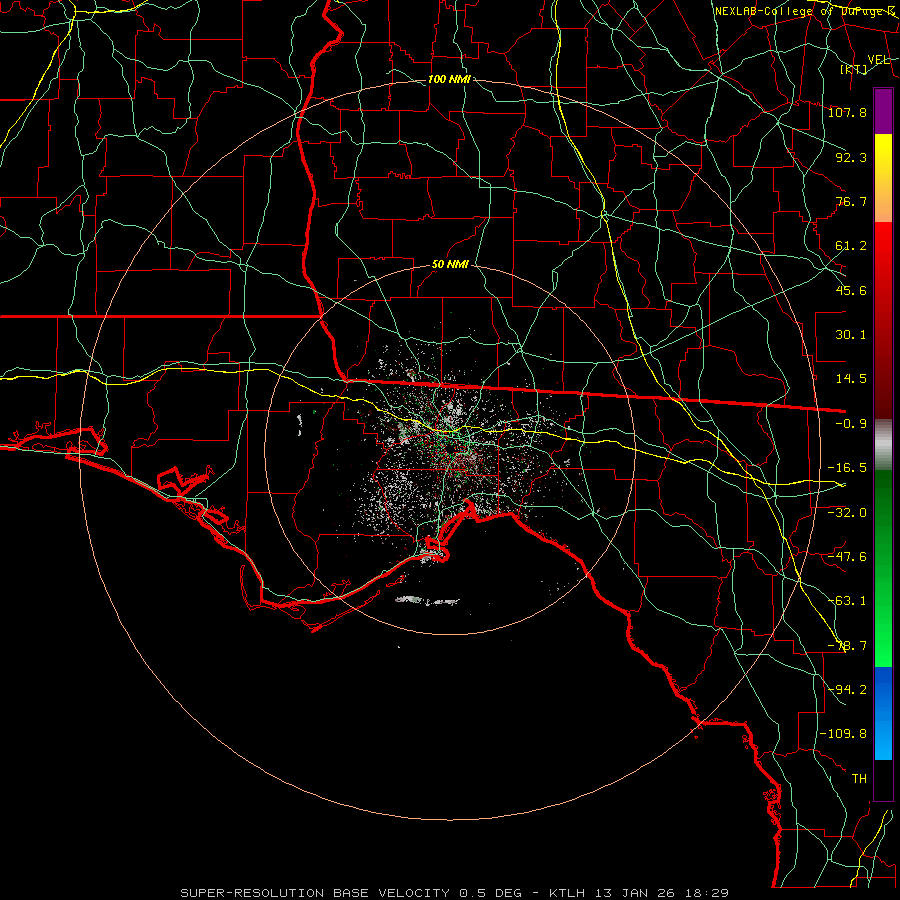Click the TH label under the scale

click(x=859, y=779)
